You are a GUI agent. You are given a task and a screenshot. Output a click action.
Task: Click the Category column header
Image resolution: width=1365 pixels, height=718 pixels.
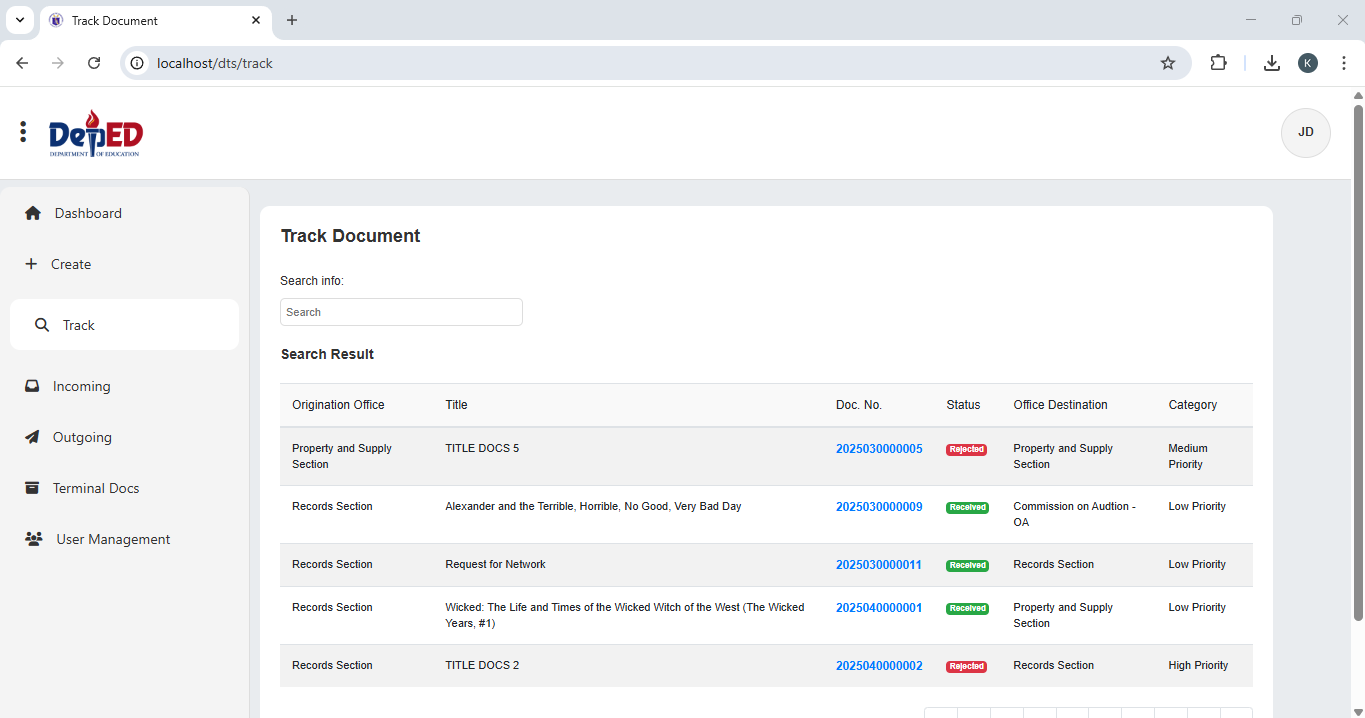click(x=1192, y=405)
